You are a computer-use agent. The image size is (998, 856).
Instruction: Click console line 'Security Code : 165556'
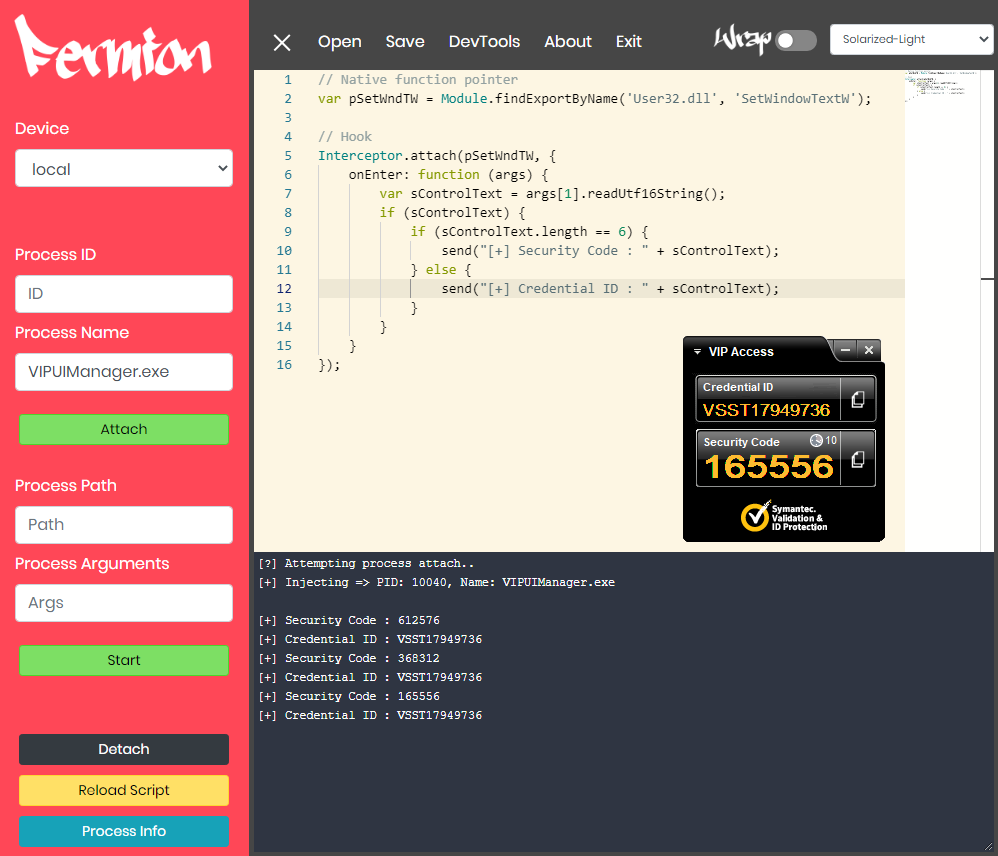pyautogui.click(x=349, y=697)
